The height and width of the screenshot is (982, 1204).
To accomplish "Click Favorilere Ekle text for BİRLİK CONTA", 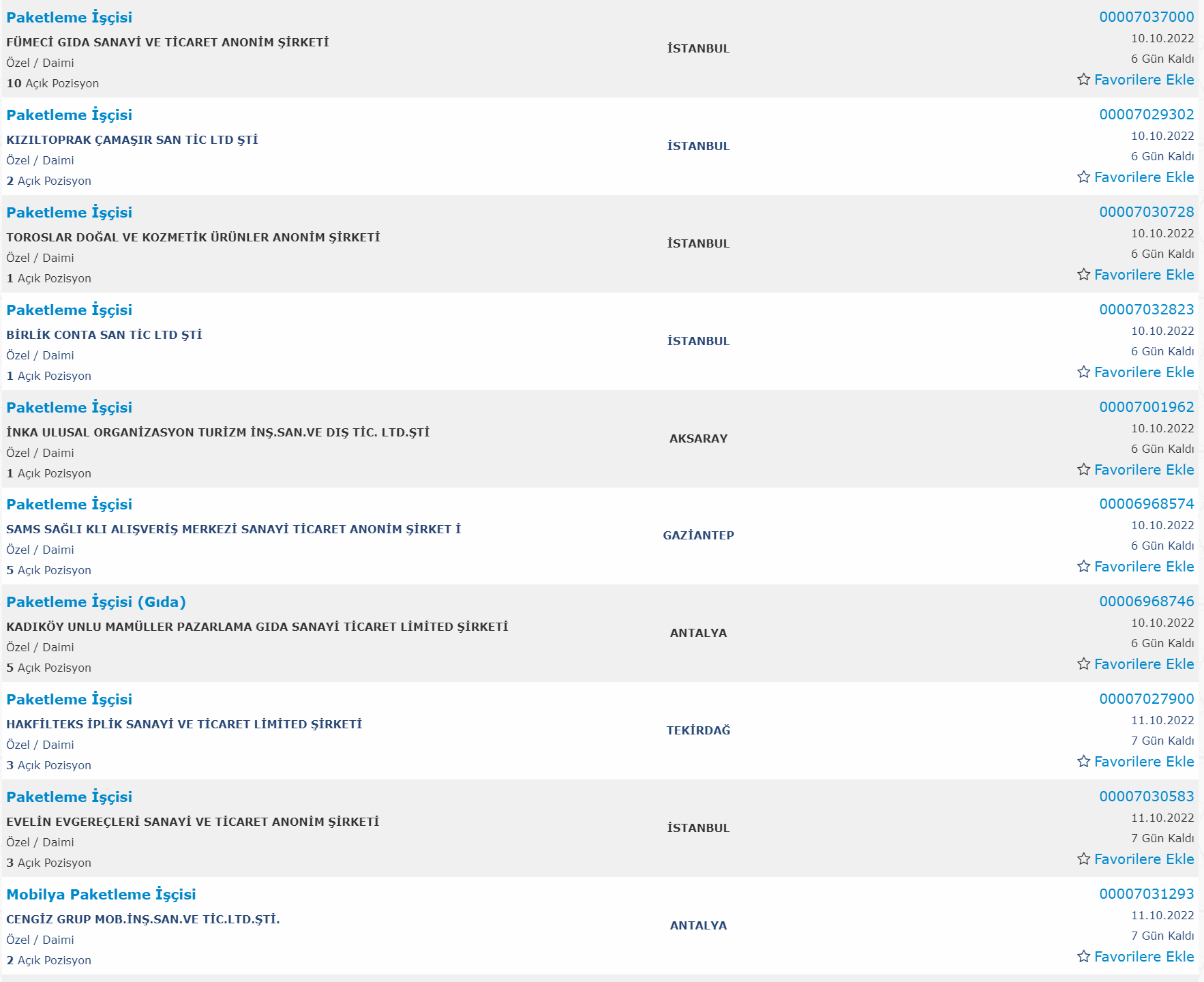I will [1144, 372].
